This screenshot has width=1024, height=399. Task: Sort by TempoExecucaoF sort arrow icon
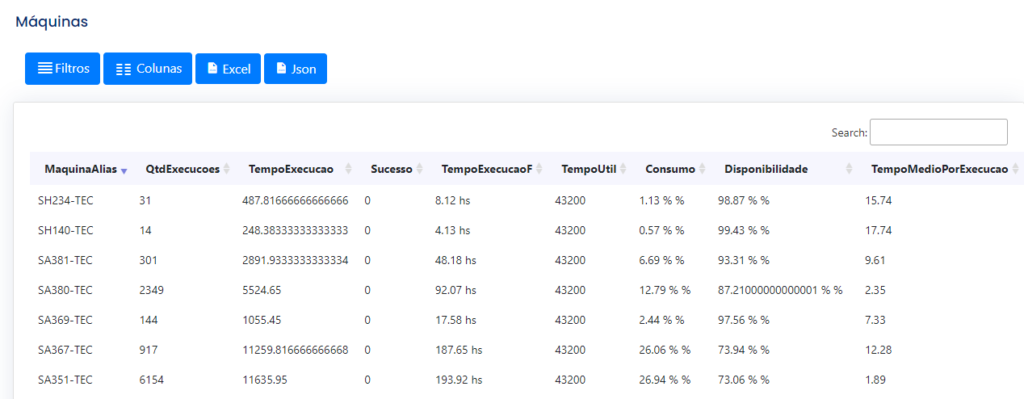tap(539, 169)
